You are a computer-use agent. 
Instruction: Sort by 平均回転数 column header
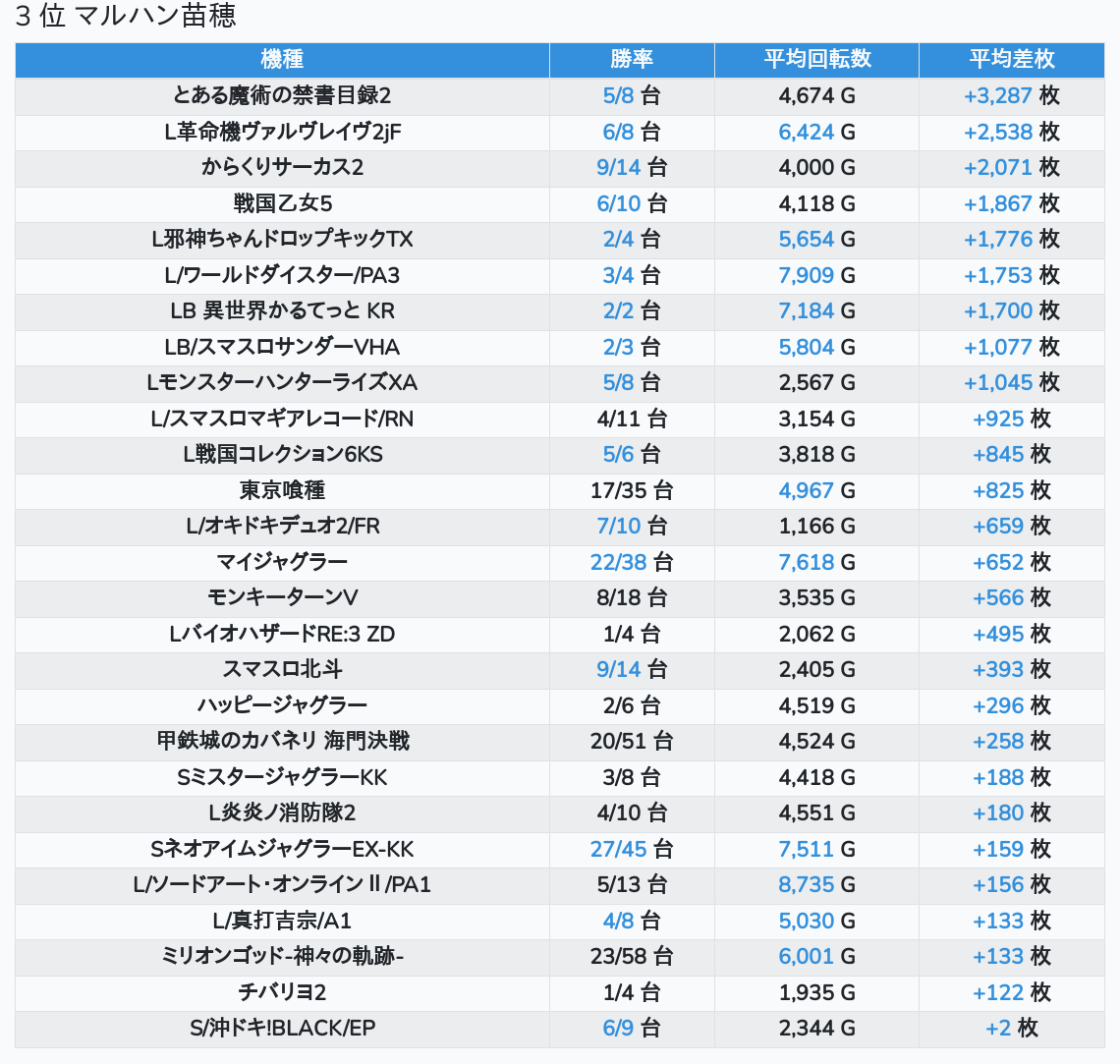click(x=817, y=59)
